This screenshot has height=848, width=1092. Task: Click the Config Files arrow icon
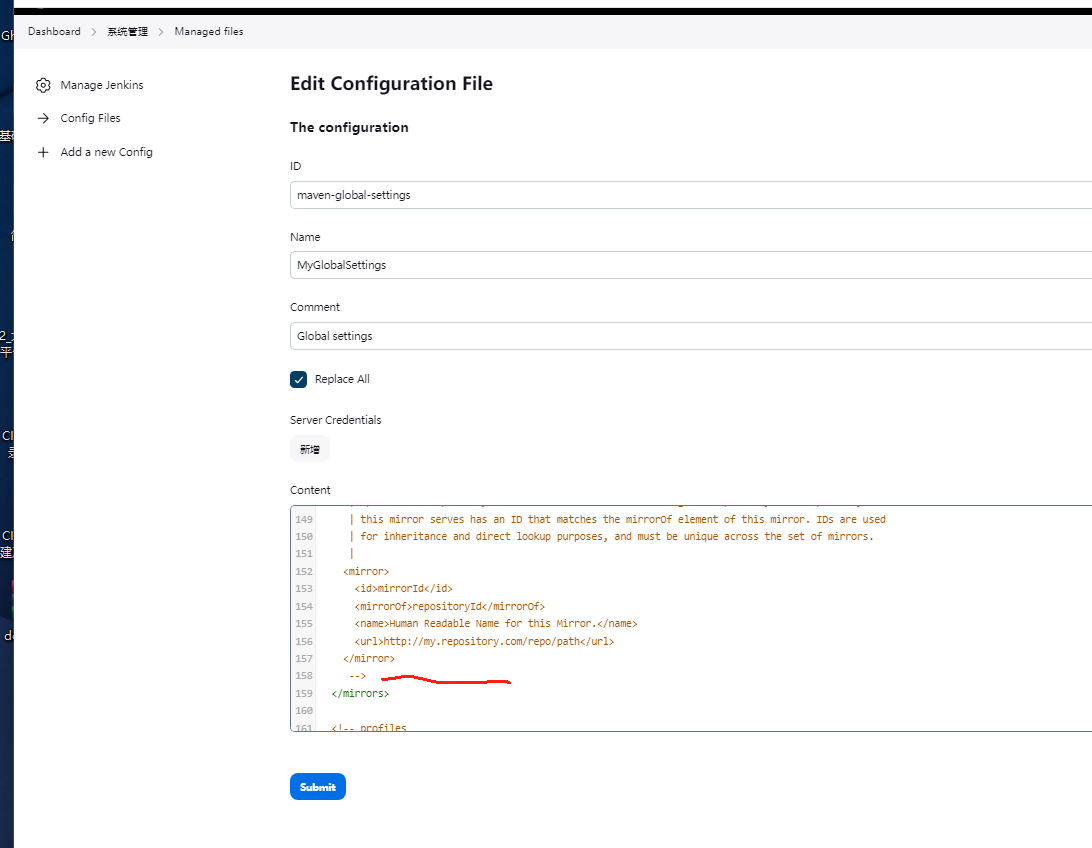click(42, 118)
